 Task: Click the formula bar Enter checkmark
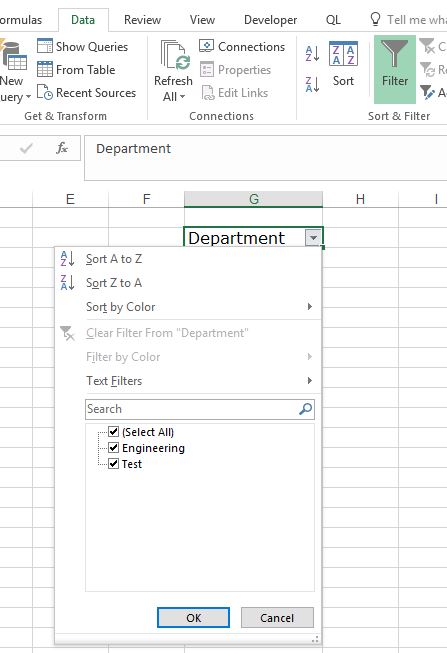coord(26,148)
